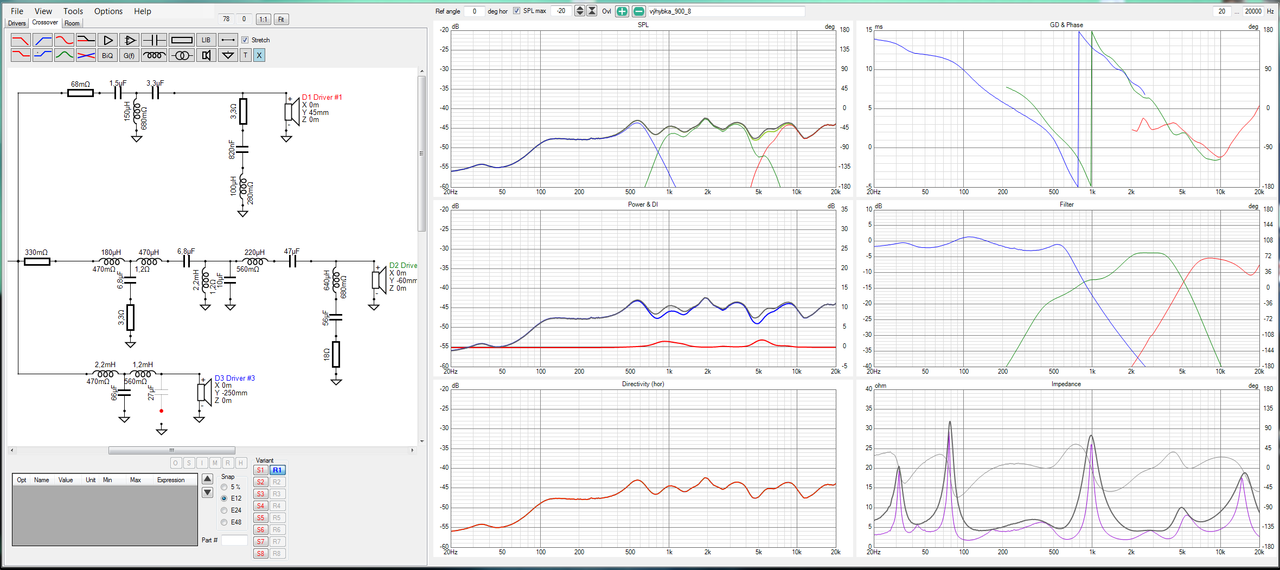The width and height of the screenshot is (1280, 570).
Task: Insert an inductor coil component
Action: pyautogui.click(x=154, y=55)
